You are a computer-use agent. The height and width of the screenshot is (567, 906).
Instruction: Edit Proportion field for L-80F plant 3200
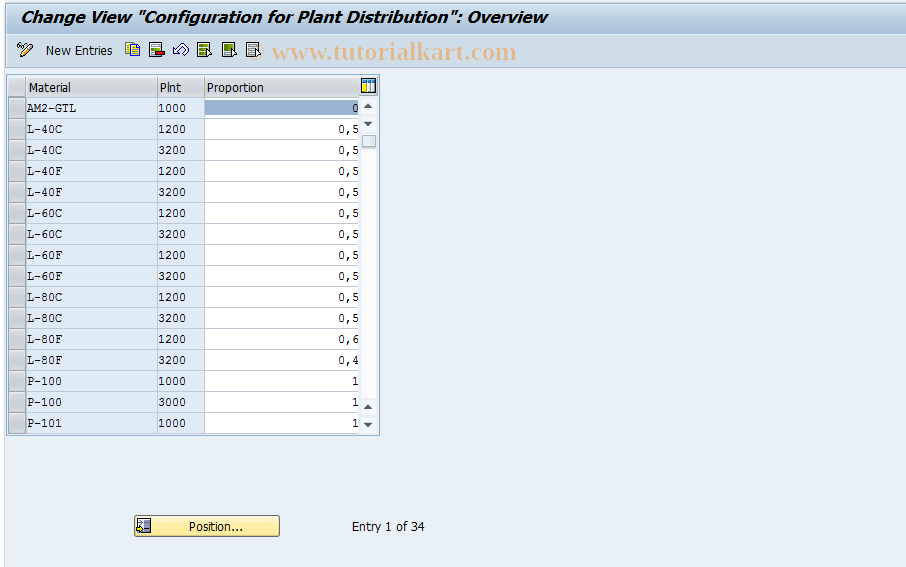(282, 360)
